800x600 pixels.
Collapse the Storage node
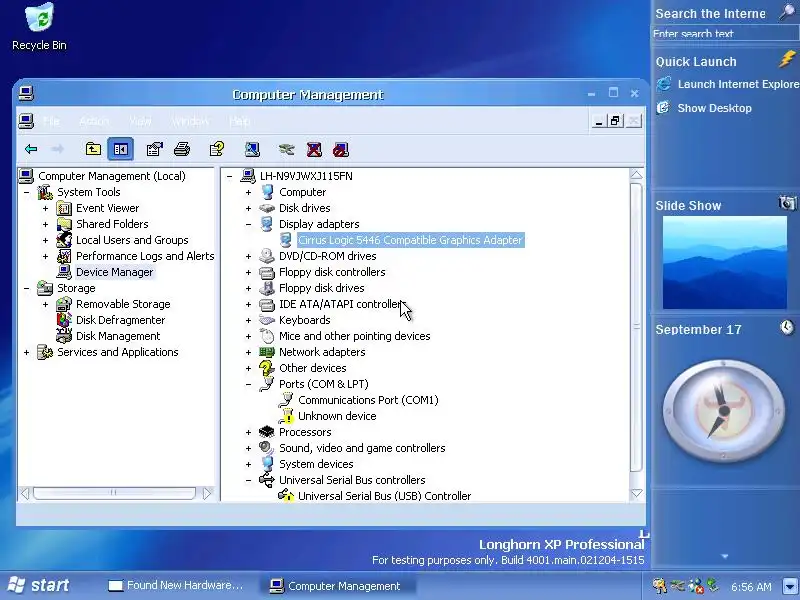pos(27,288)
